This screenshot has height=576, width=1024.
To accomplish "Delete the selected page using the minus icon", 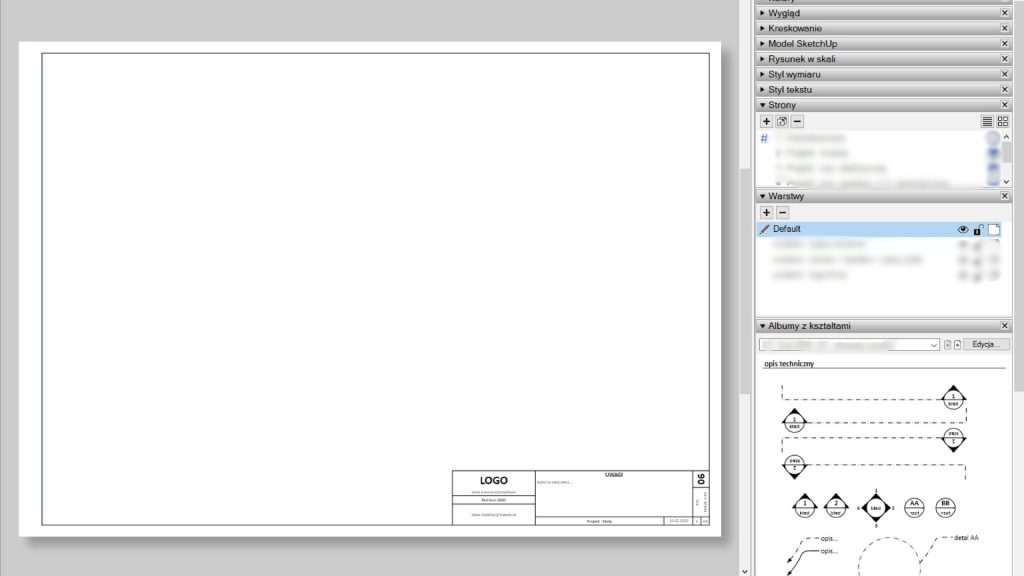I will click(797, 121).
